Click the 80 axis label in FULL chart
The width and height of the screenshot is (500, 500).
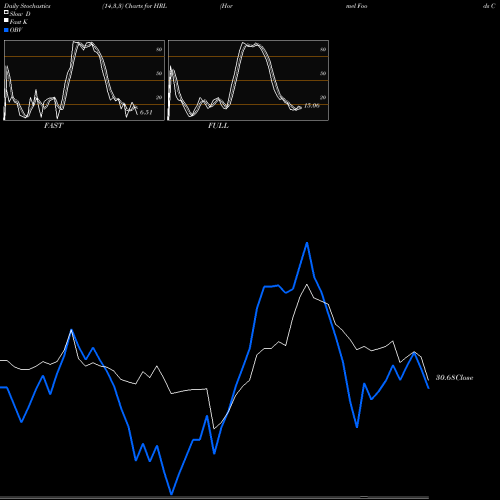[323, 49]
